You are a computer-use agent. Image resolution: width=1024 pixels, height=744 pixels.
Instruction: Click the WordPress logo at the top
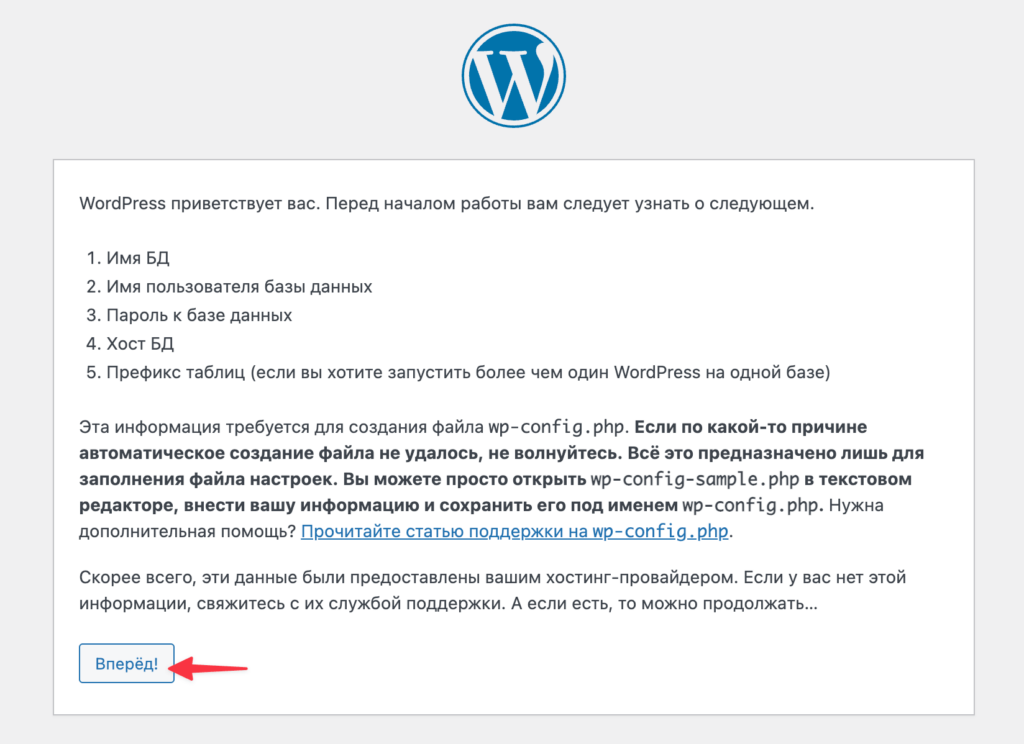(x=513, y=76)
